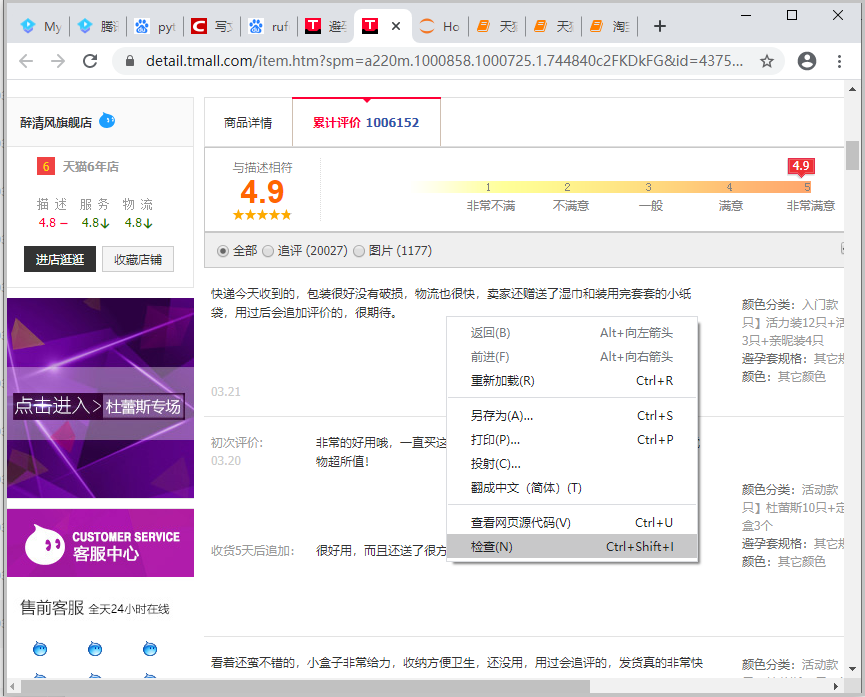The image size is (865, 697).
Task: Select the 追评 (20027) radio button
Action: pos(268,251)
